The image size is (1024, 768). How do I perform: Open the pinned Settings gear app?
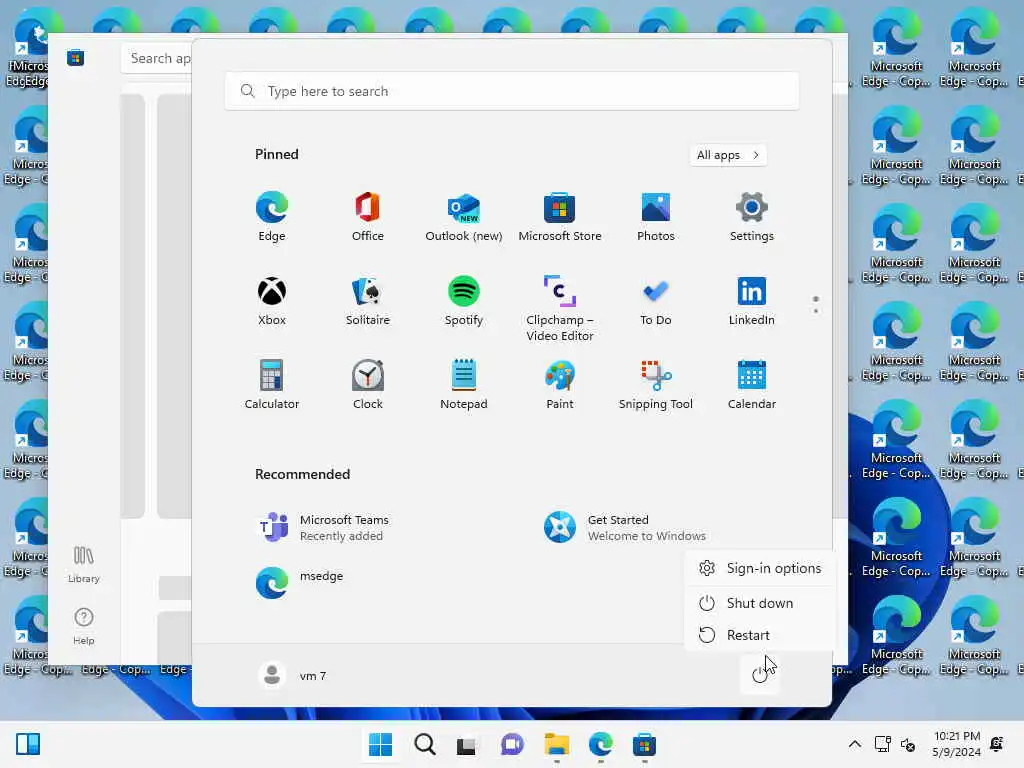tap(752, 217)
